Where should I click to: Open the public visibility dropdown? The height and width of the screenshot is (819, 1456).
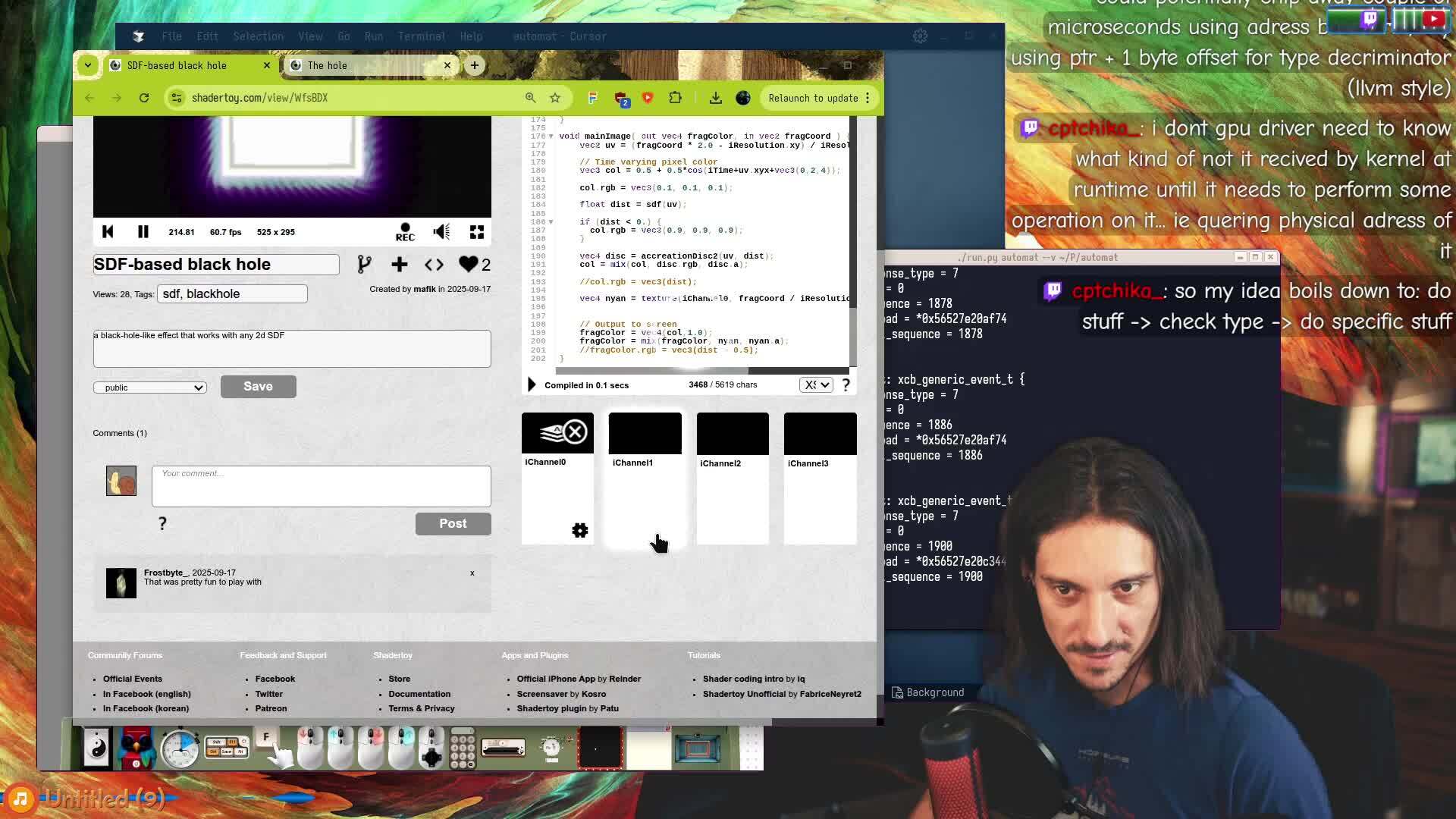150,388
